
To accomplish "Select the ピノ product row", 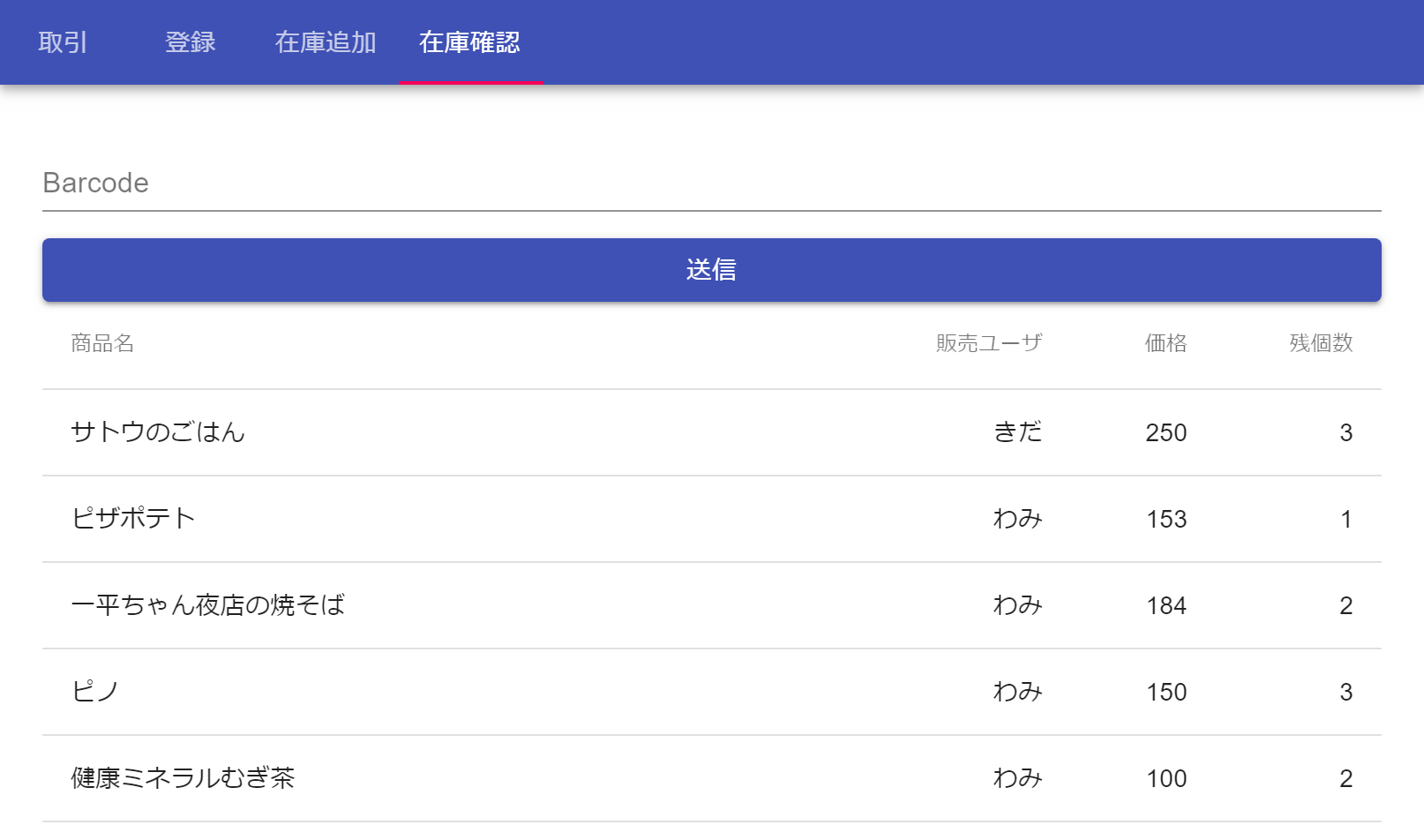I will click(95, 692).
